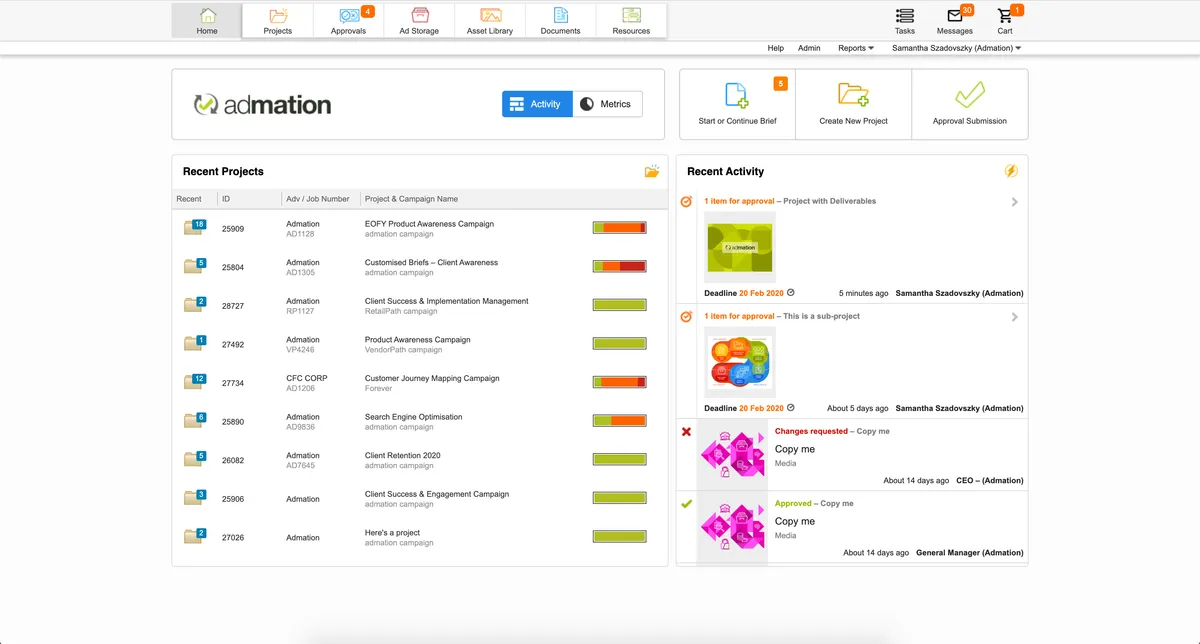Click the progress bar for Client Retention 2020
This screenshot has width=1200, height=644.
tap(619, 459)
